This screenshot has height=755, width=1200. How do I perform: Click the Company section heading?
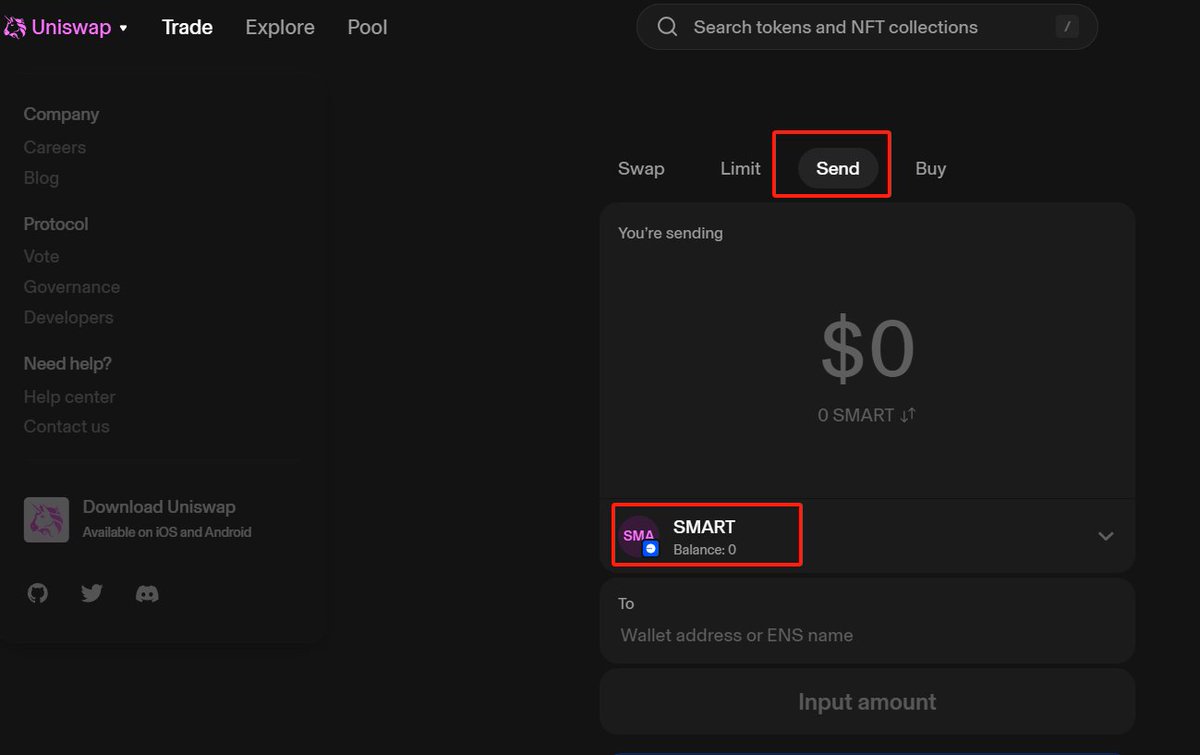(x=61, y=114)
